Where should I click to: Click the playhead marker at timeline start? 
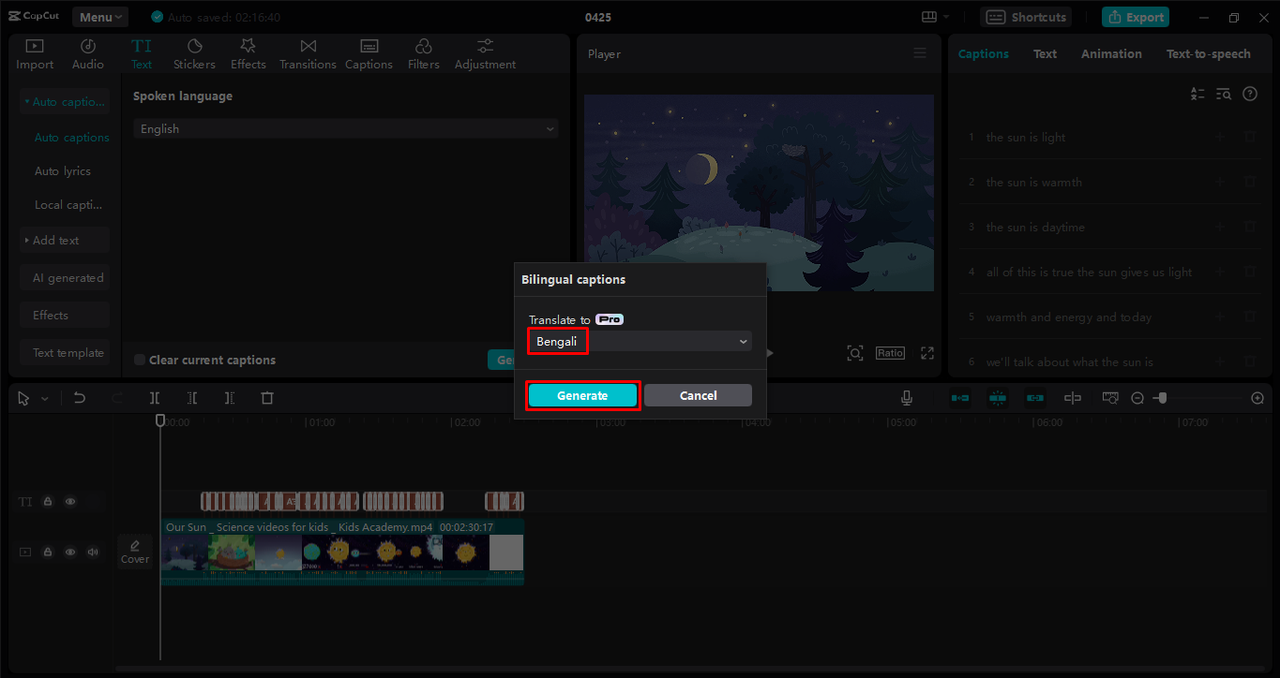[x=160, y=420]
